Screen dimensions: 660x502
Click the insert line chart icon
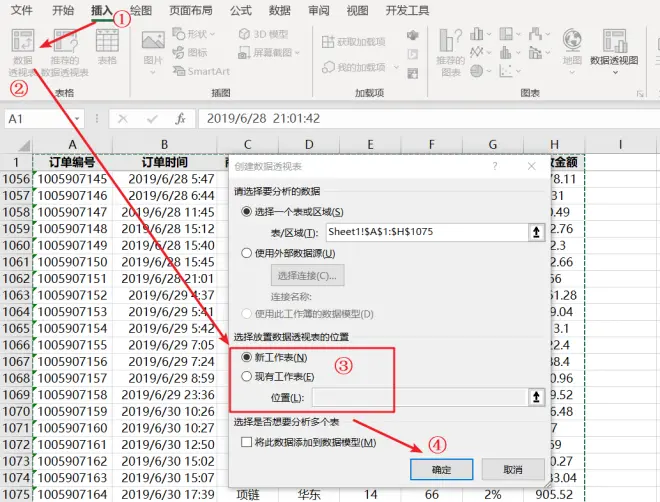(476, 52)
